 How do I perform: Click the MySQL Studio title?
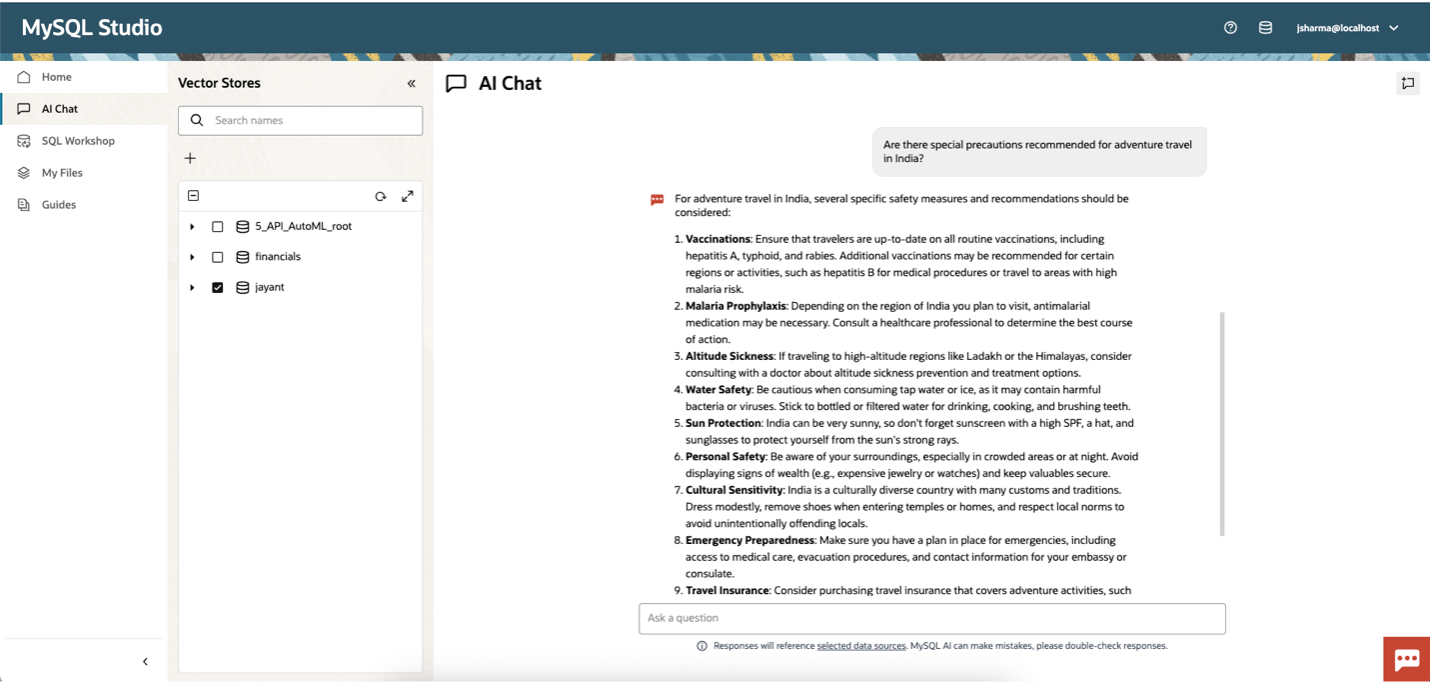[92, 28]
